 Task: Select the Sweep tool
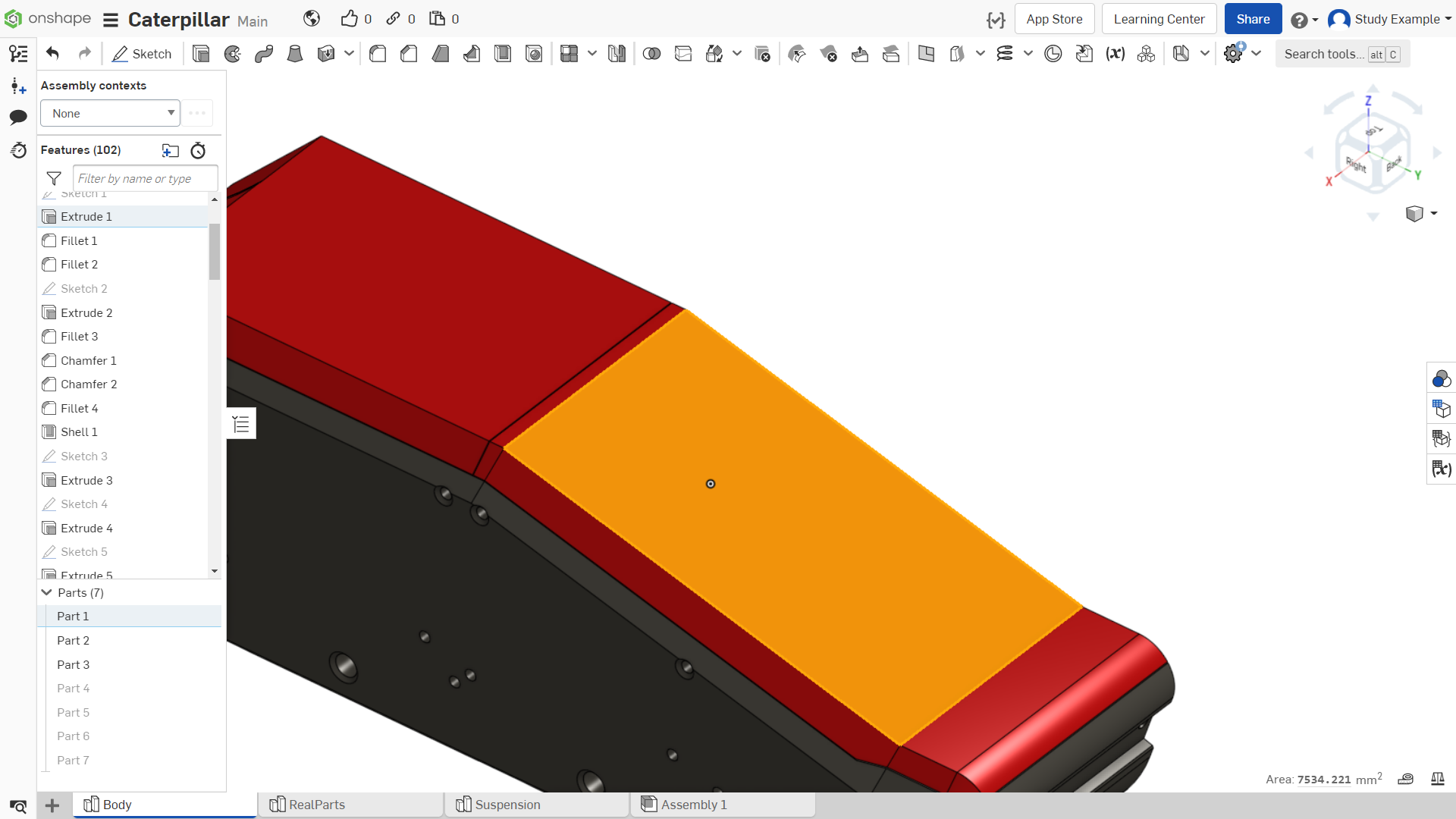coord(264,54)
